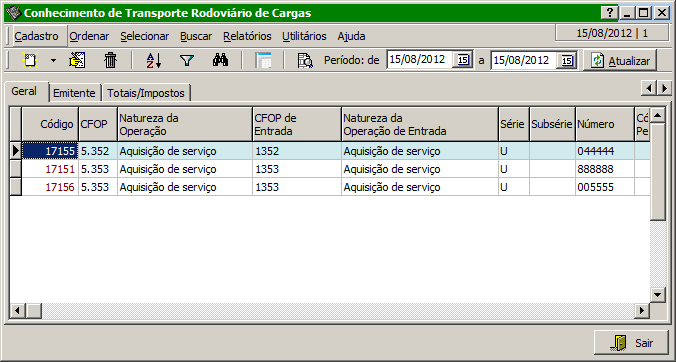Click the tab scroll left arrow

(x=648, y=88)
